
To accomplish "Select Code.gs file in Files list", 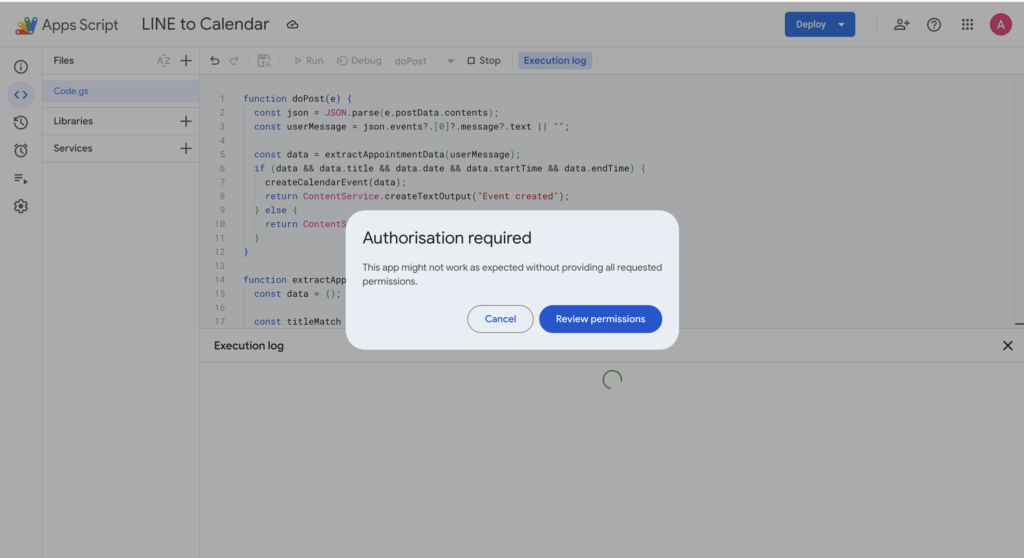I will 71,91.
